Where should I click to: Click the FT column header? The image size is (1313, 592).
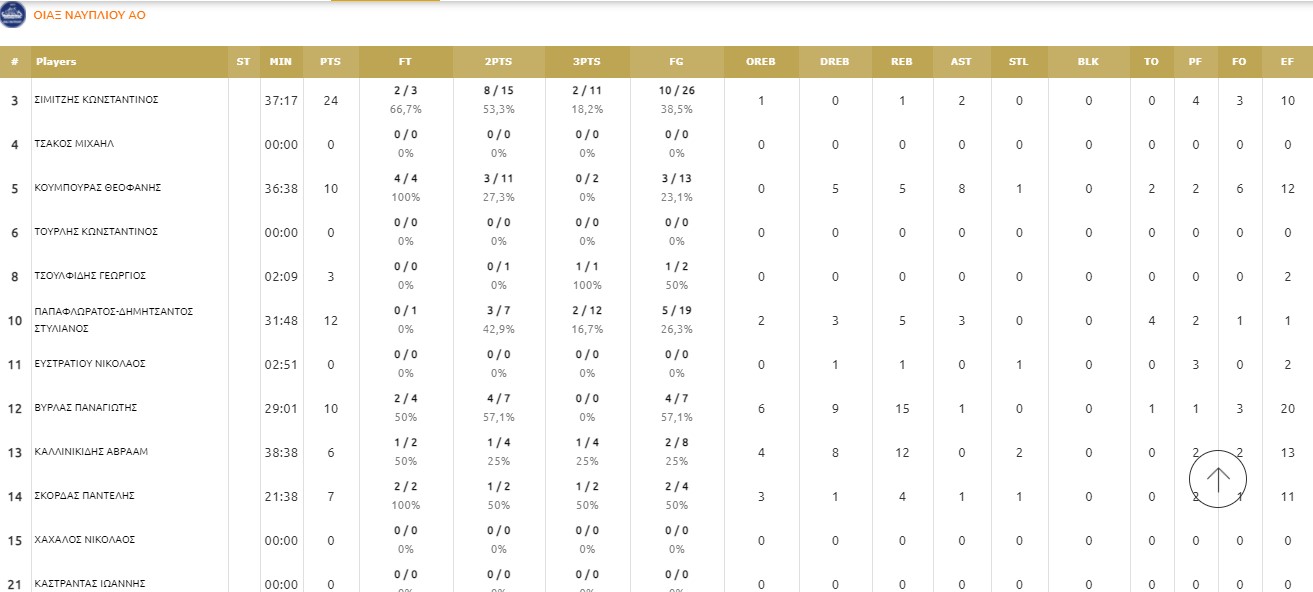pos(405,62)
